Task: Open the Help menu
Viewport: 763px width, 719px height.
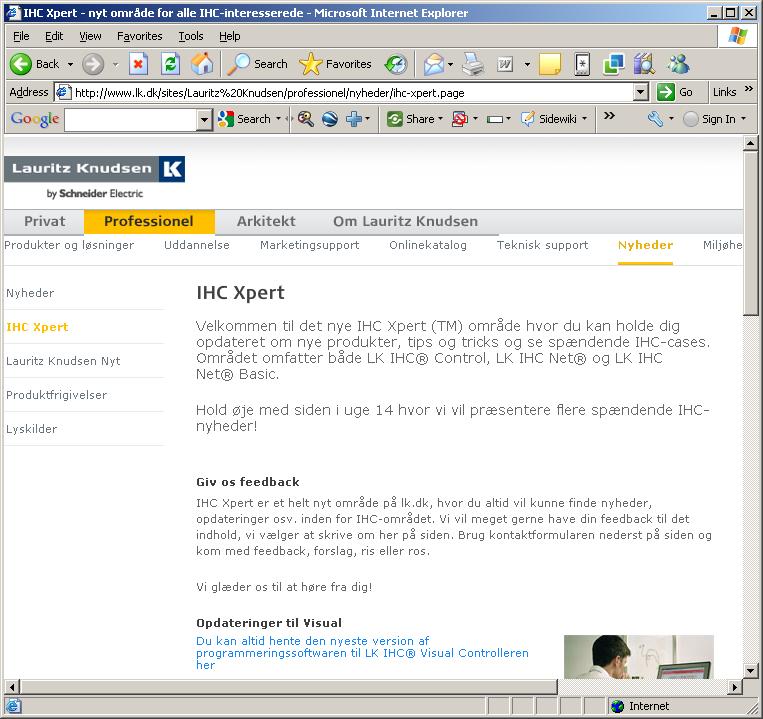Action: [x=230, y=36]
